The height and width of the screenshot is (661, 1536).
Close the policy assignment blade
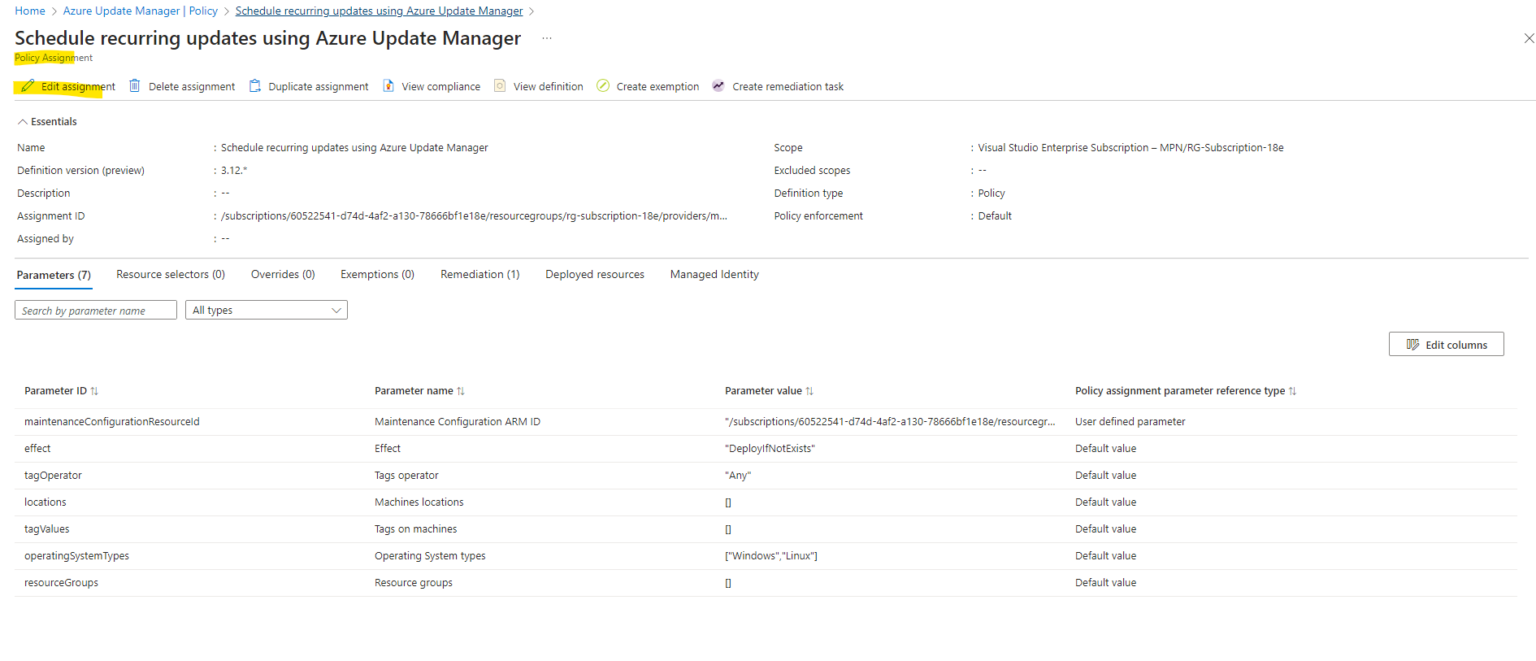point(1527,39)
